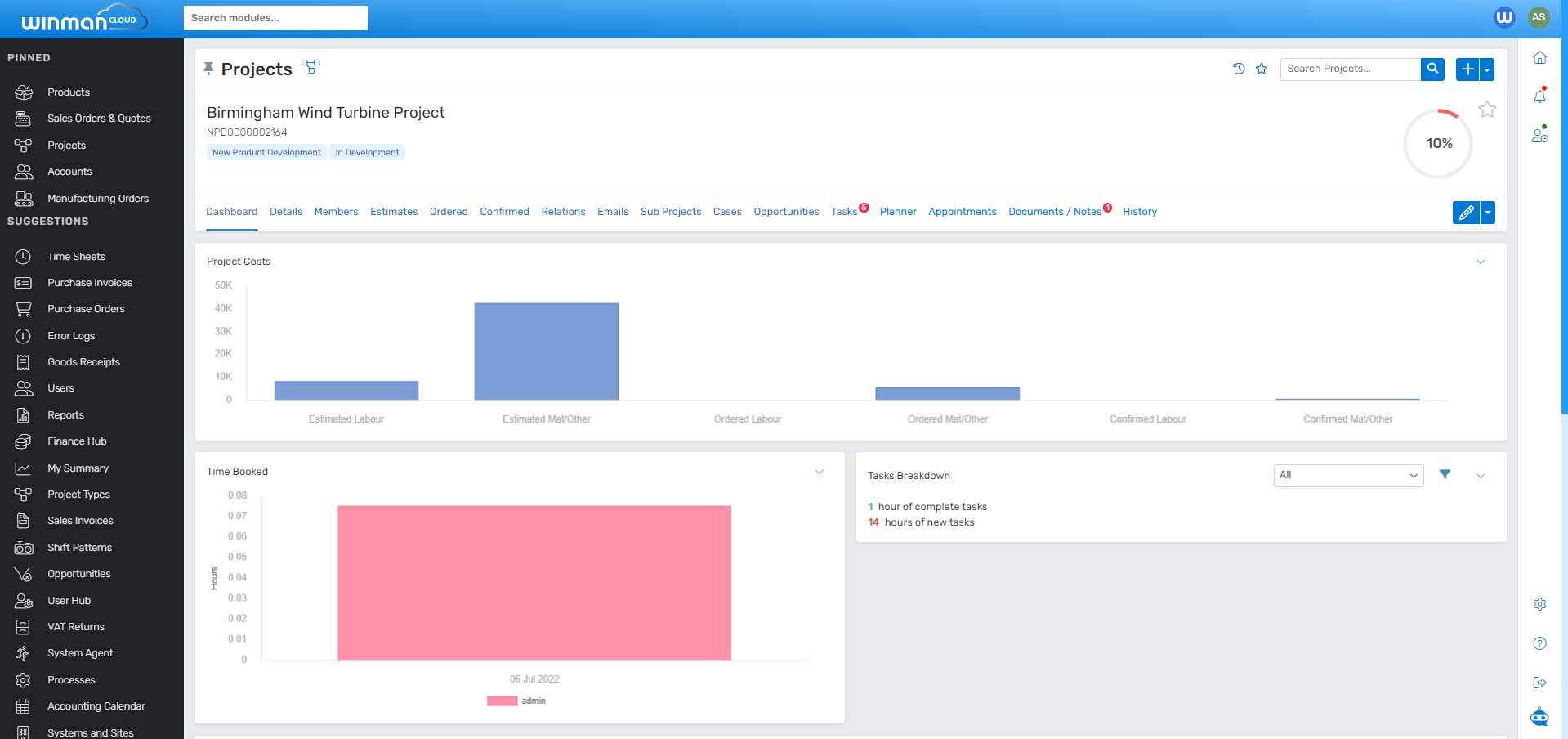The width and height of the screenshot is (1568, 739).
Task: Expand the dropdown arrow next to edit pencil
Action: tap(1488, 213)
